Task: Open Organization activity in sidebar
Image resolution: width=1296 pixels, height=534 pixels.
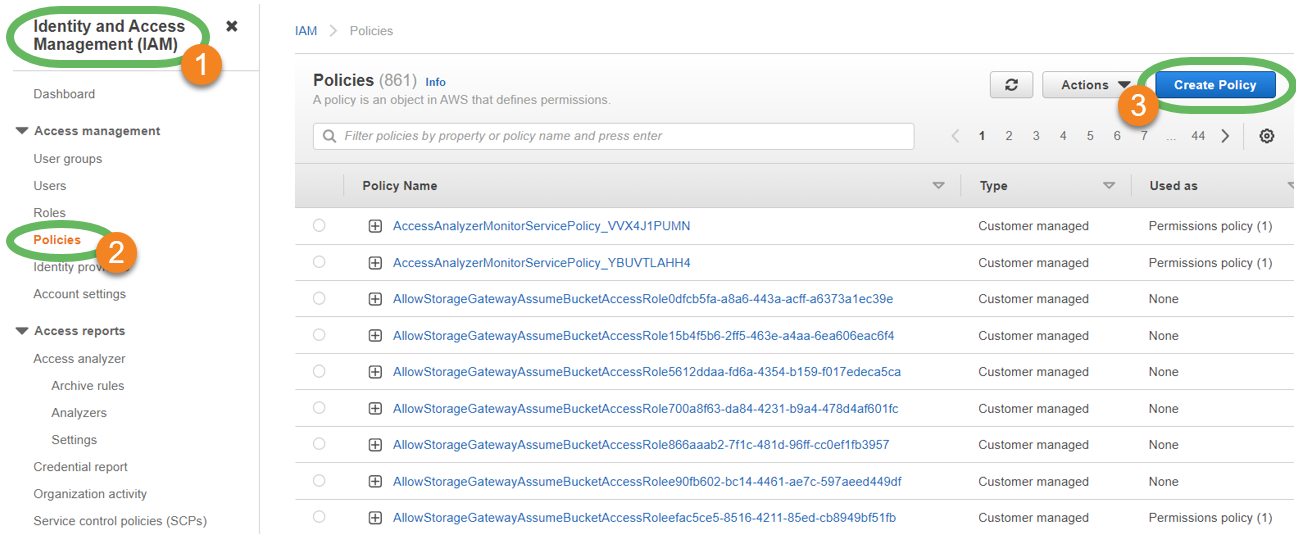Action: [x=90, y=494]
